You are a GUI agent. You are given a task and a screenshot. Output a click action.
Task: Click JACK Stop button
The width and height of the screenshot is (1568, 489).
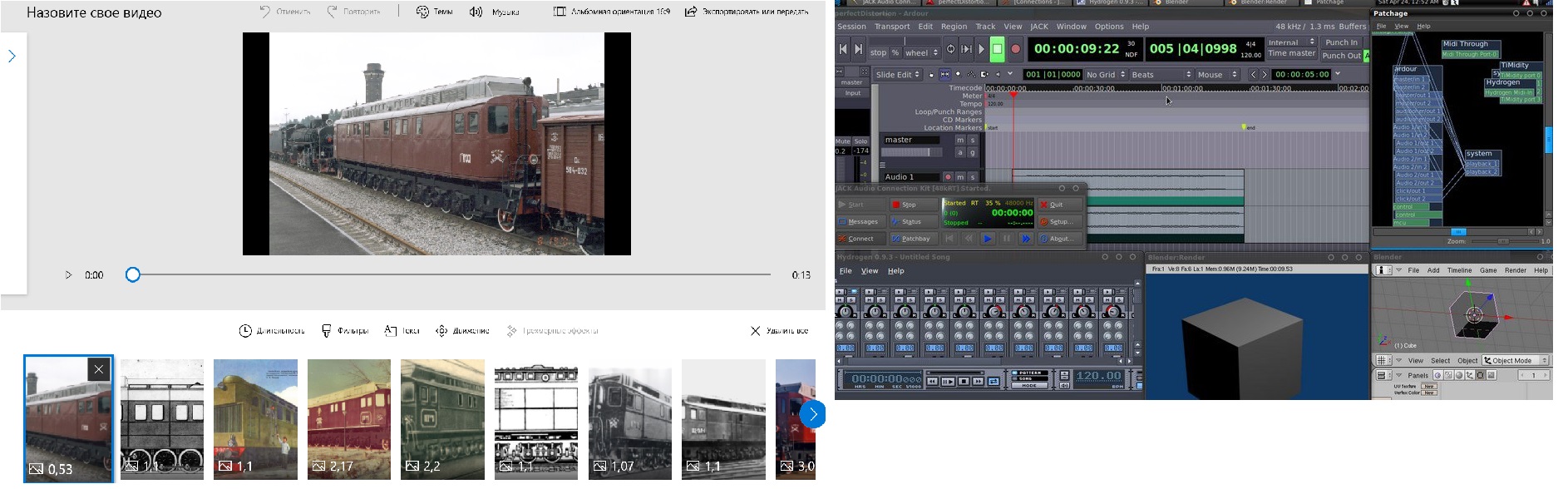coord(914,205)
